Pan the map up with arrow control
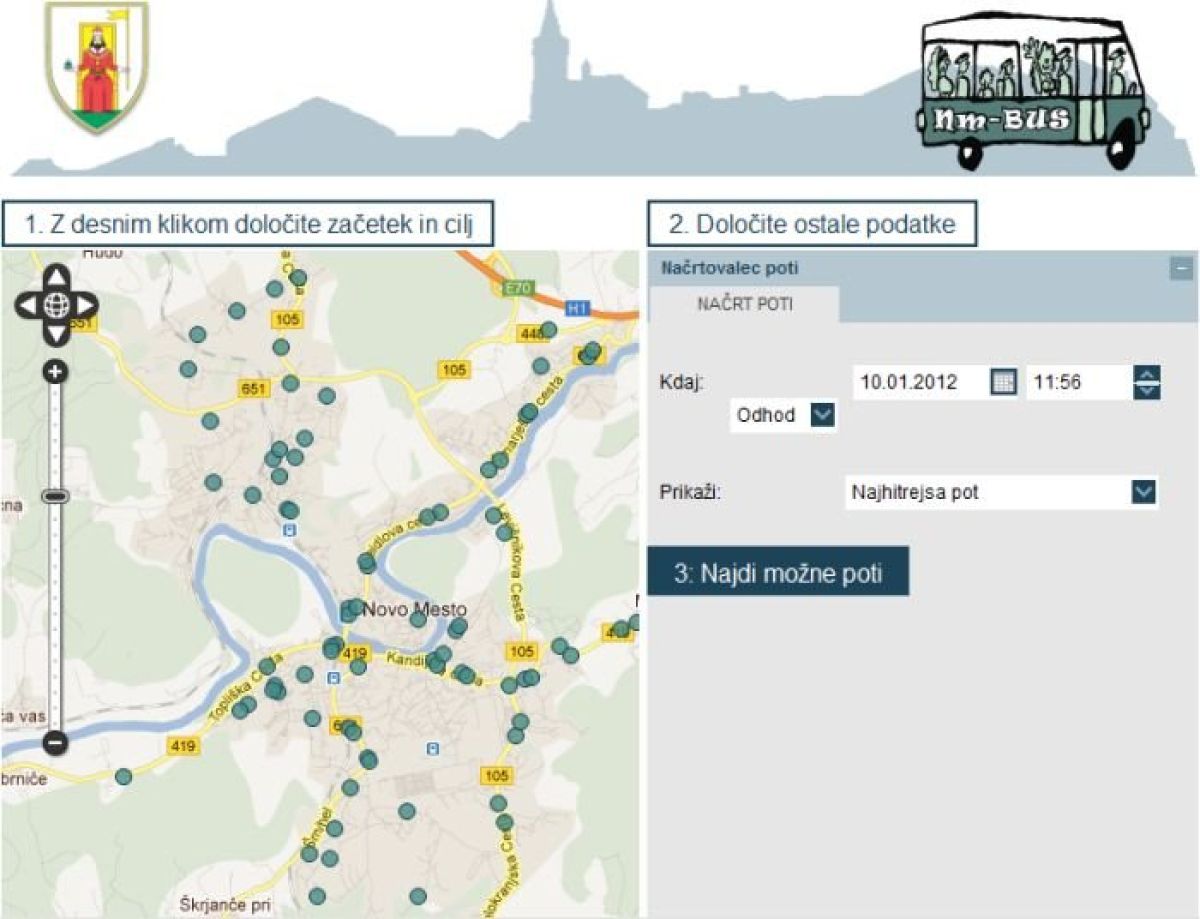 (x=57, y=276)
